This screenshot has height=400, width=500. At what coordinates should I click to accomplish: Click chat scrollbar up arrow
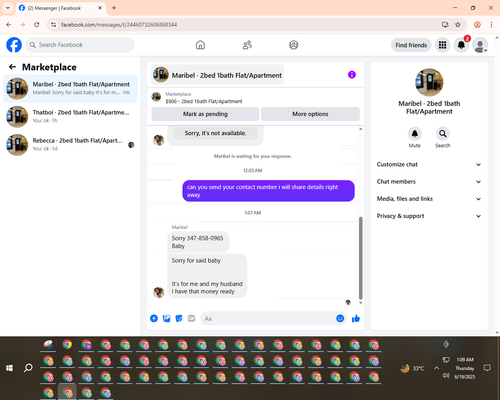(360, 129)
